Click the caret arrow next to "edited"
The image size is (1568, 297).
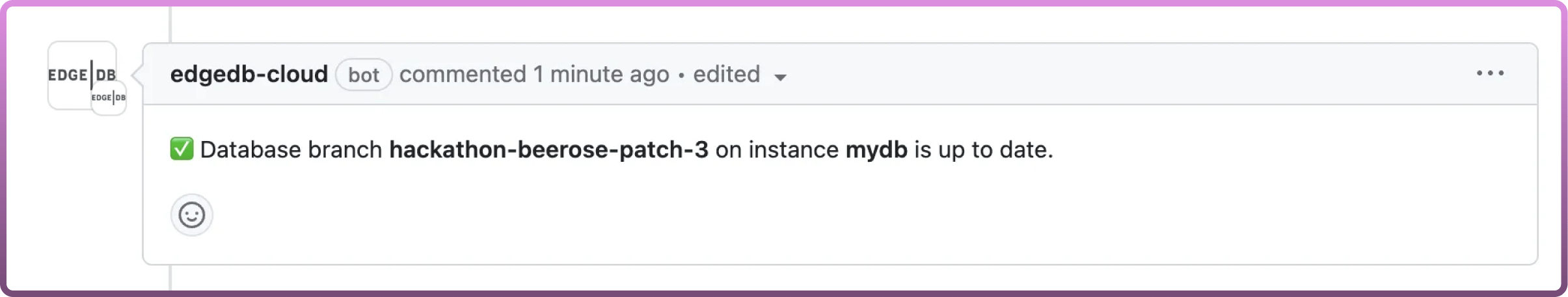[780, 77]
